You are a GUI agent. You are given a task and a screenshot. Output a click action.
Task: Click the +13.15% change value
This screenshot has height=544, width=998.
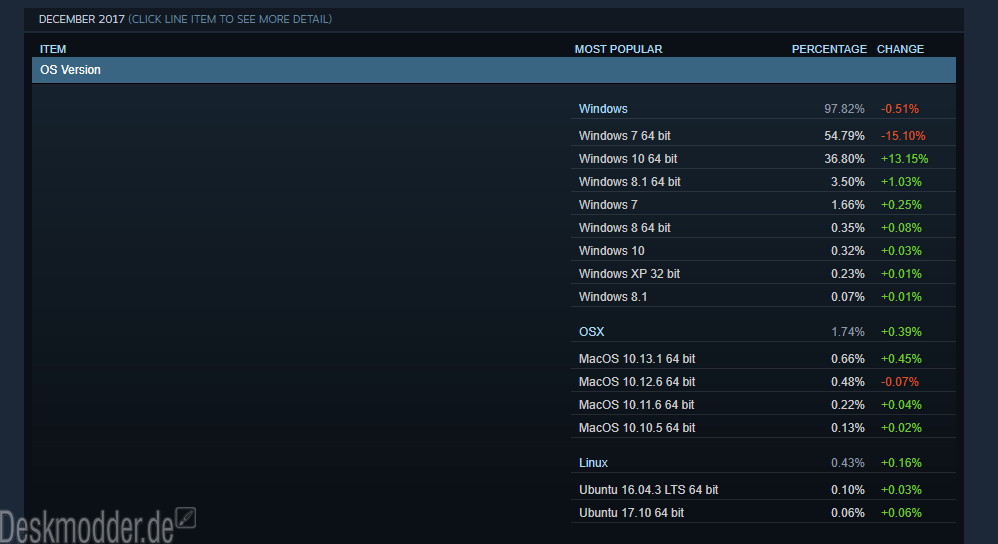[904, 158]
